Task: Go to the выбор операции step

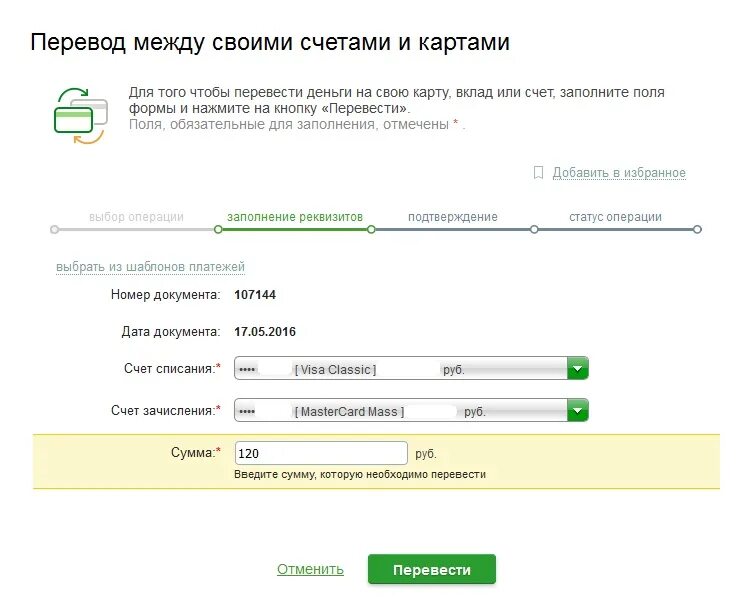Action: tap(136, 217)
